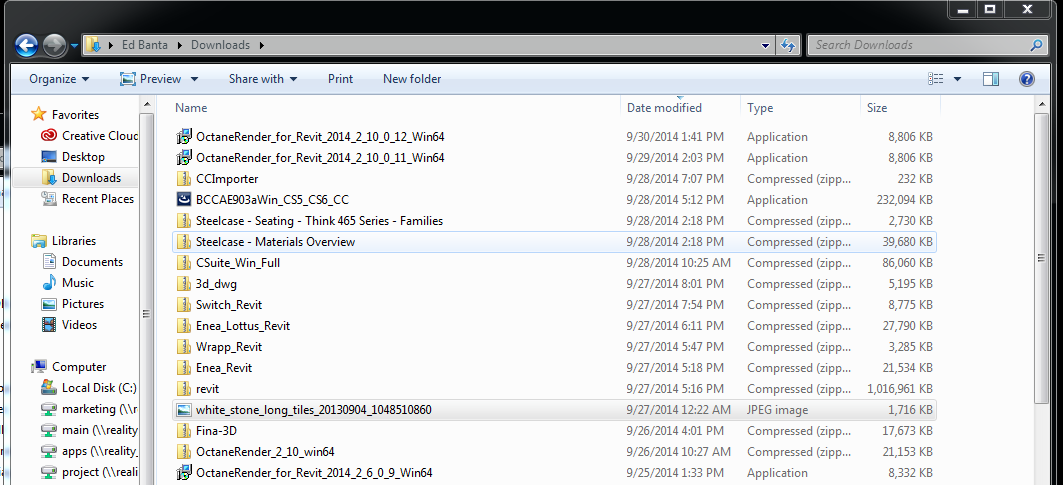The image size is (1063, 485).
Task: Click Print in the toolbar
Action: tap(340, 79)
